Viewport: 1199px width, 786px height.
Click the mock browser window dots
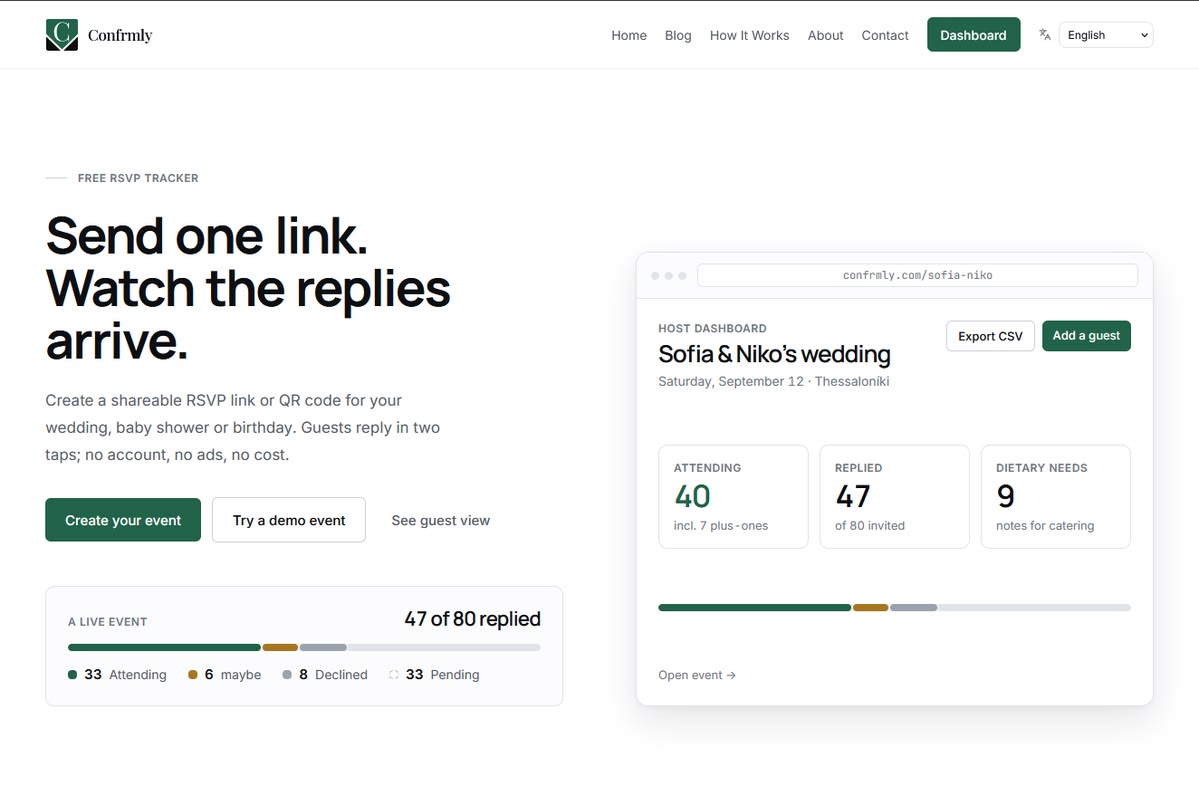pyautogui.click(x=669, y=276)
